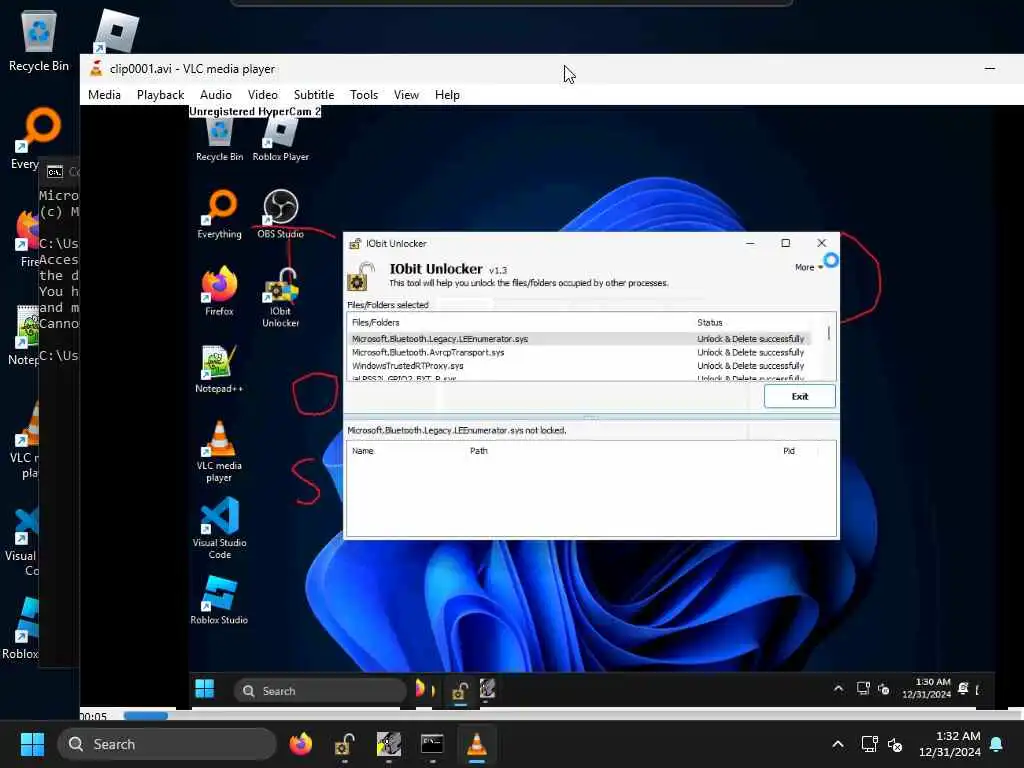
Task: Click the Search box on the video's taskbar
Action: coord(320,690)
